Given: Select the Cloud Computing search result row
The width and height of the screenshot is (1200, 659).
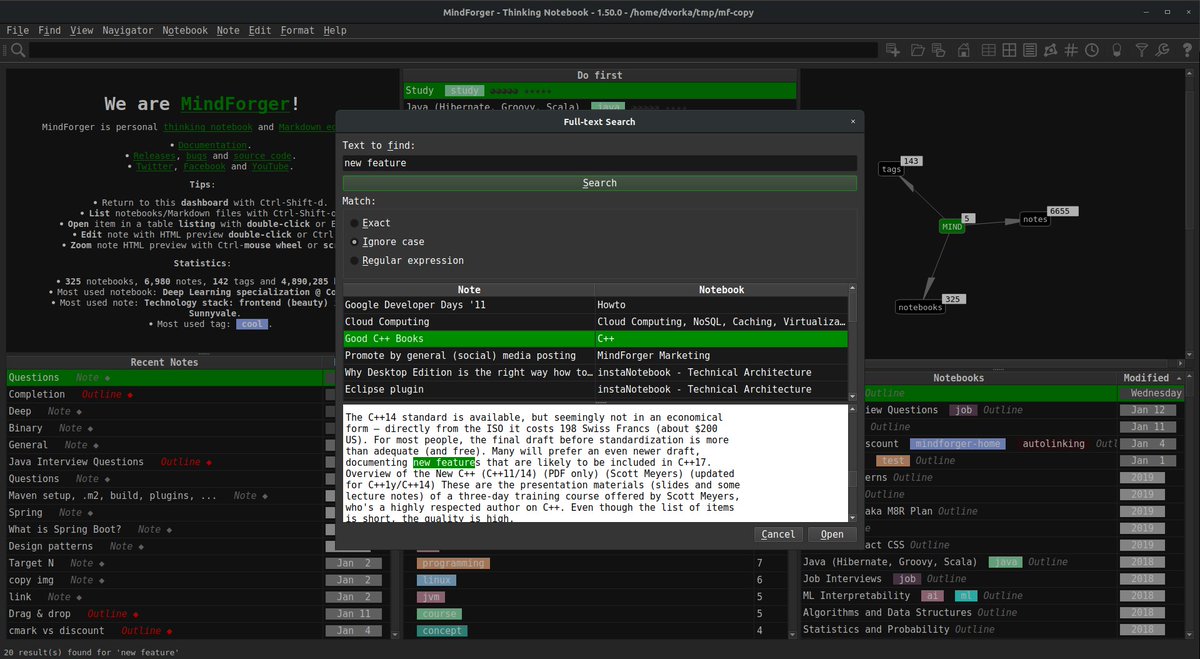Looking at the screenshot, I should [x=595, y=322].
